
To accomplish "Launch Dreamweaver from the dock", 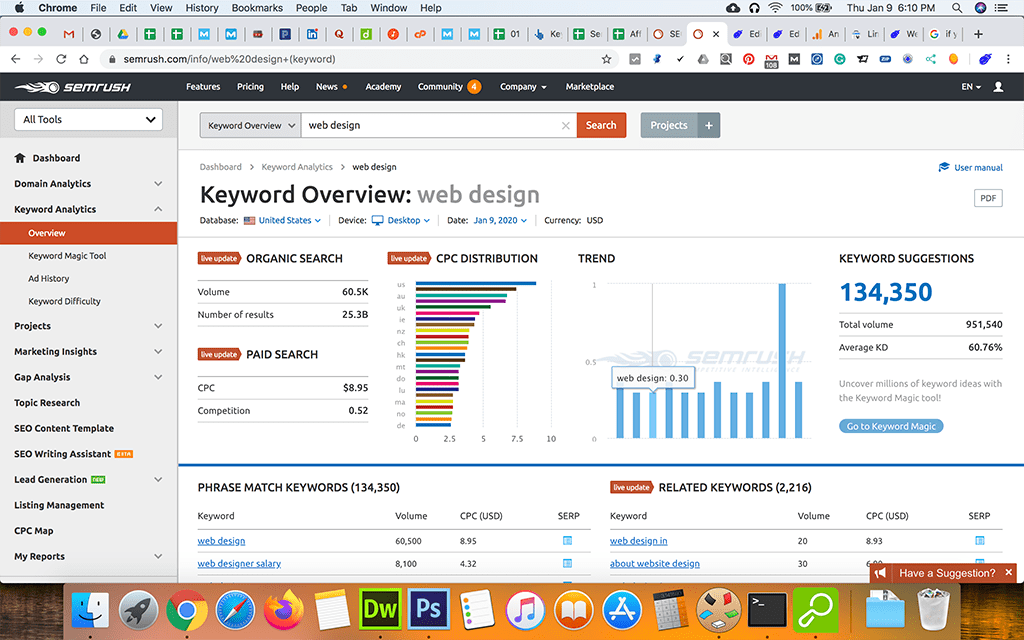I will pyautogui.click(x=380, y=610).
